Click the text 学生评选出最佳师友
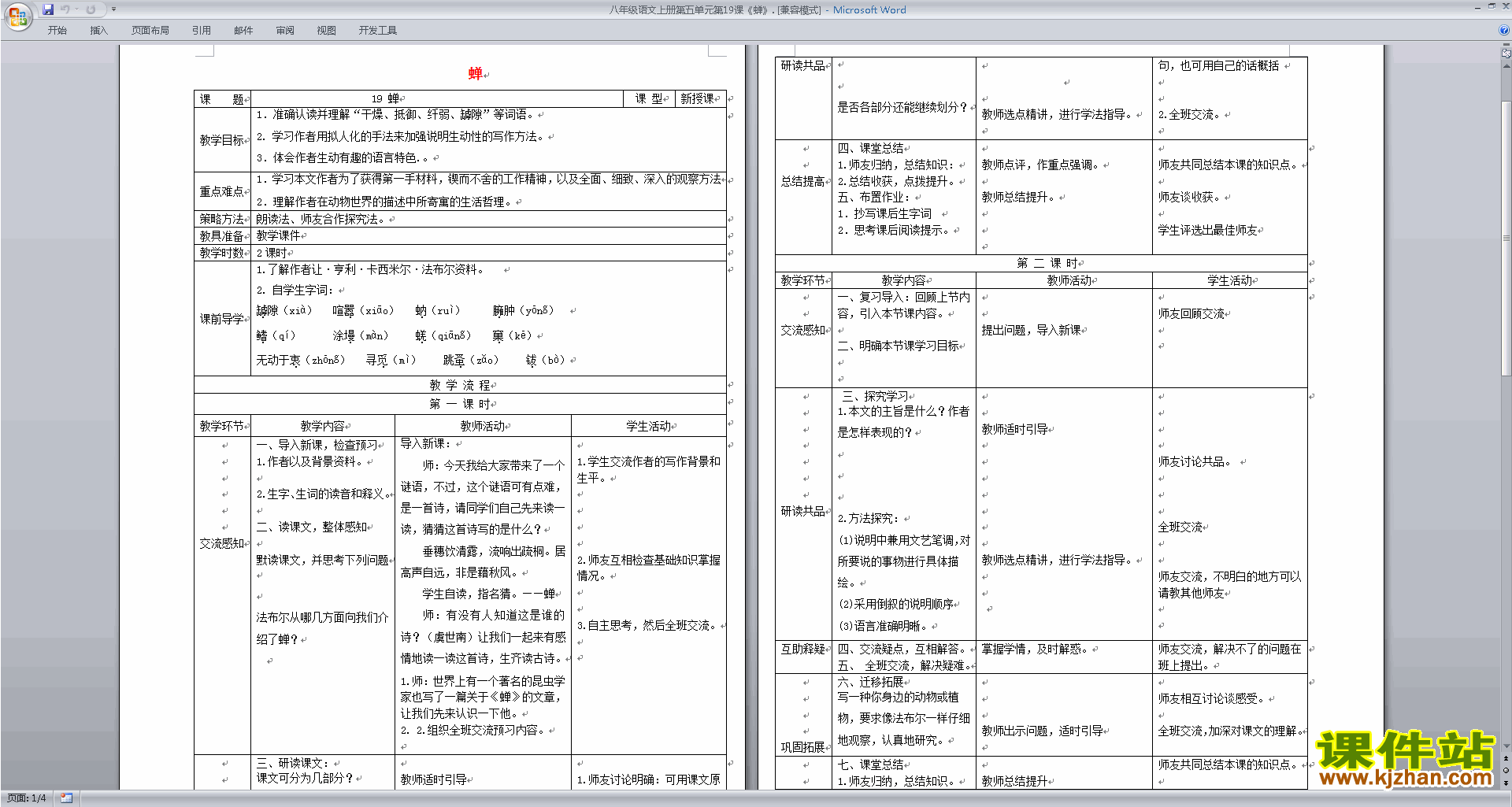The image size is (1512, 807). [x=1207, y=230]
